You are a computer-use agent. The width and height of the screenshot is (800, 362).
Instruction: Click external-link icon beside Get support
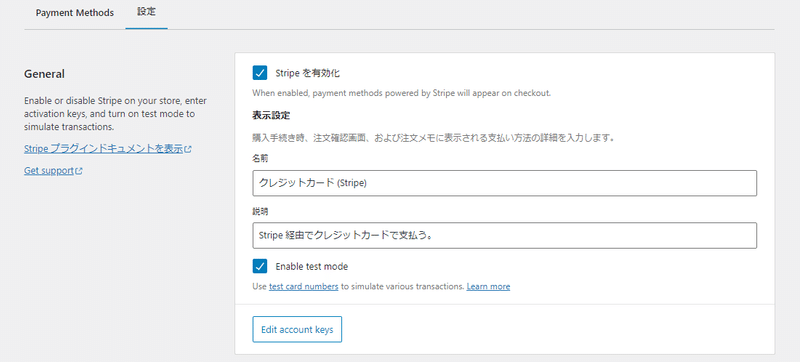[79, 171]
